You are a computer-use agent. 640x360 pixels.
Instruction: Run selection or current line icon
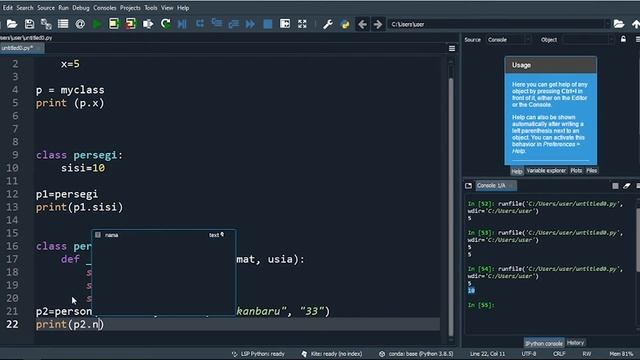pyautogui.click(x=148, y=24)
